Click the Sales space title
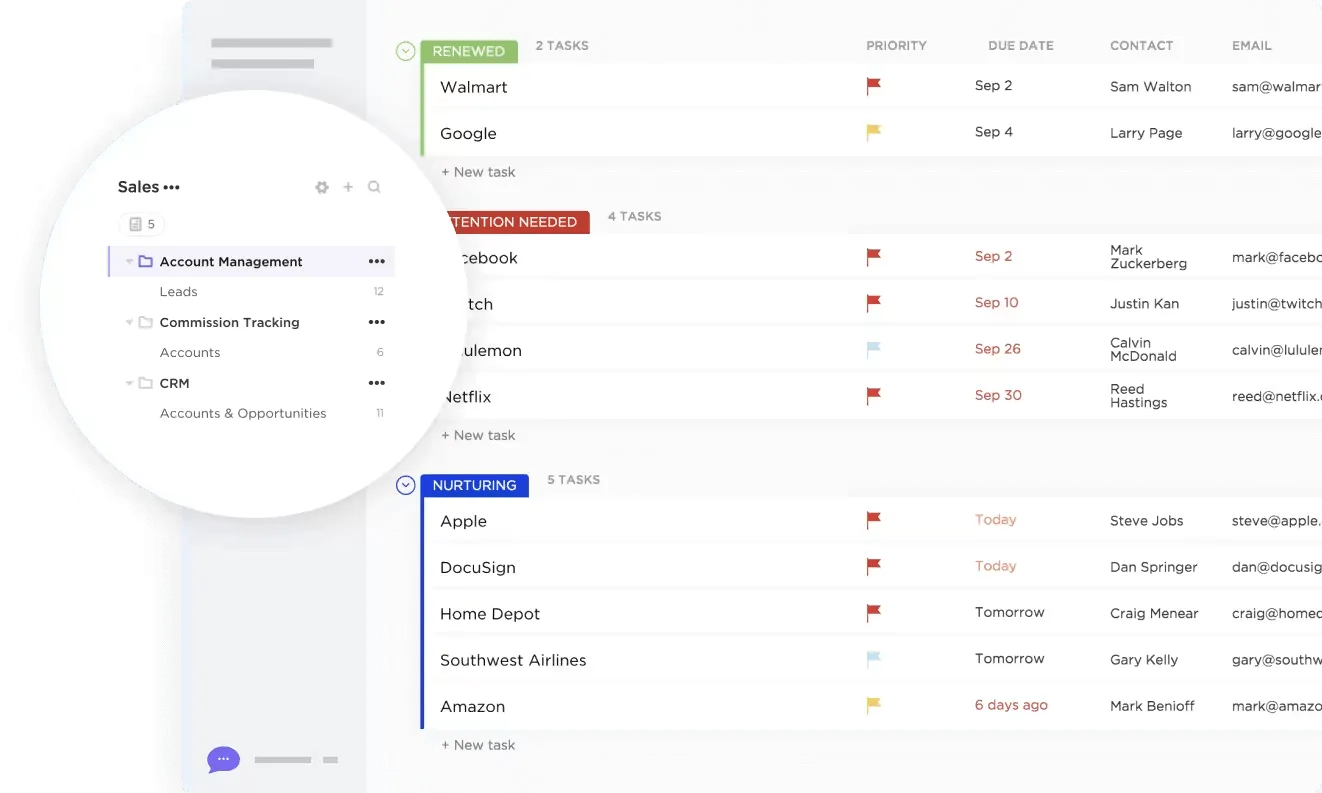The width and height of the screenshot is (1322, 793). tap(138, 187)
